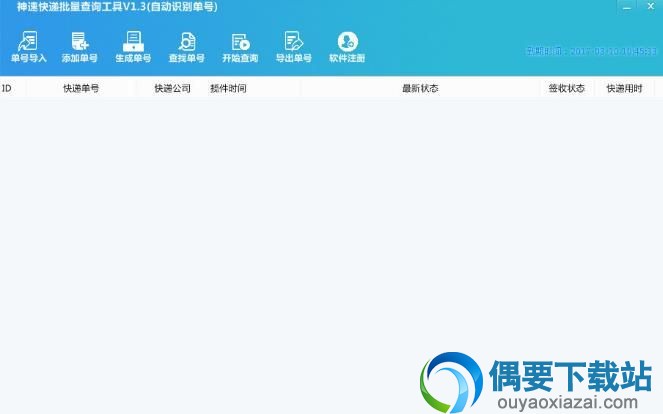This screenshot has height=414, width=663.
Task: Sort by the ID column header
Action: [x=13, y=88]
